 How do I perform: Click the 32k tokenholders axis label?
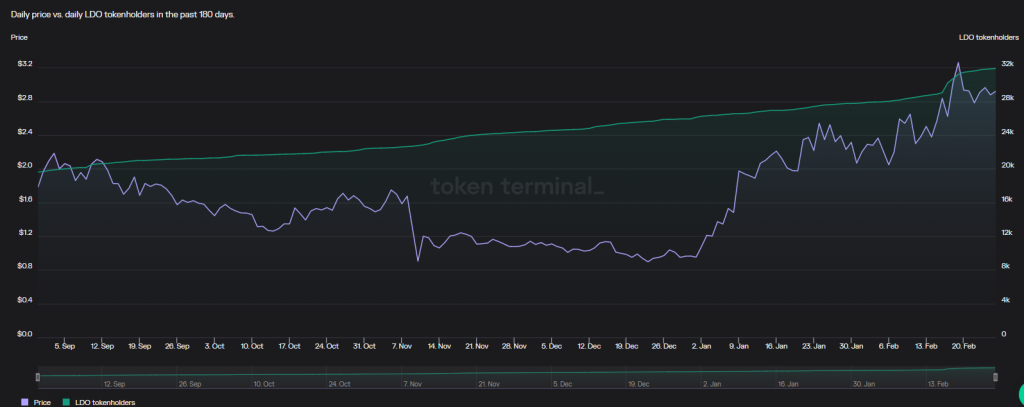click(x=1007, y=64)
